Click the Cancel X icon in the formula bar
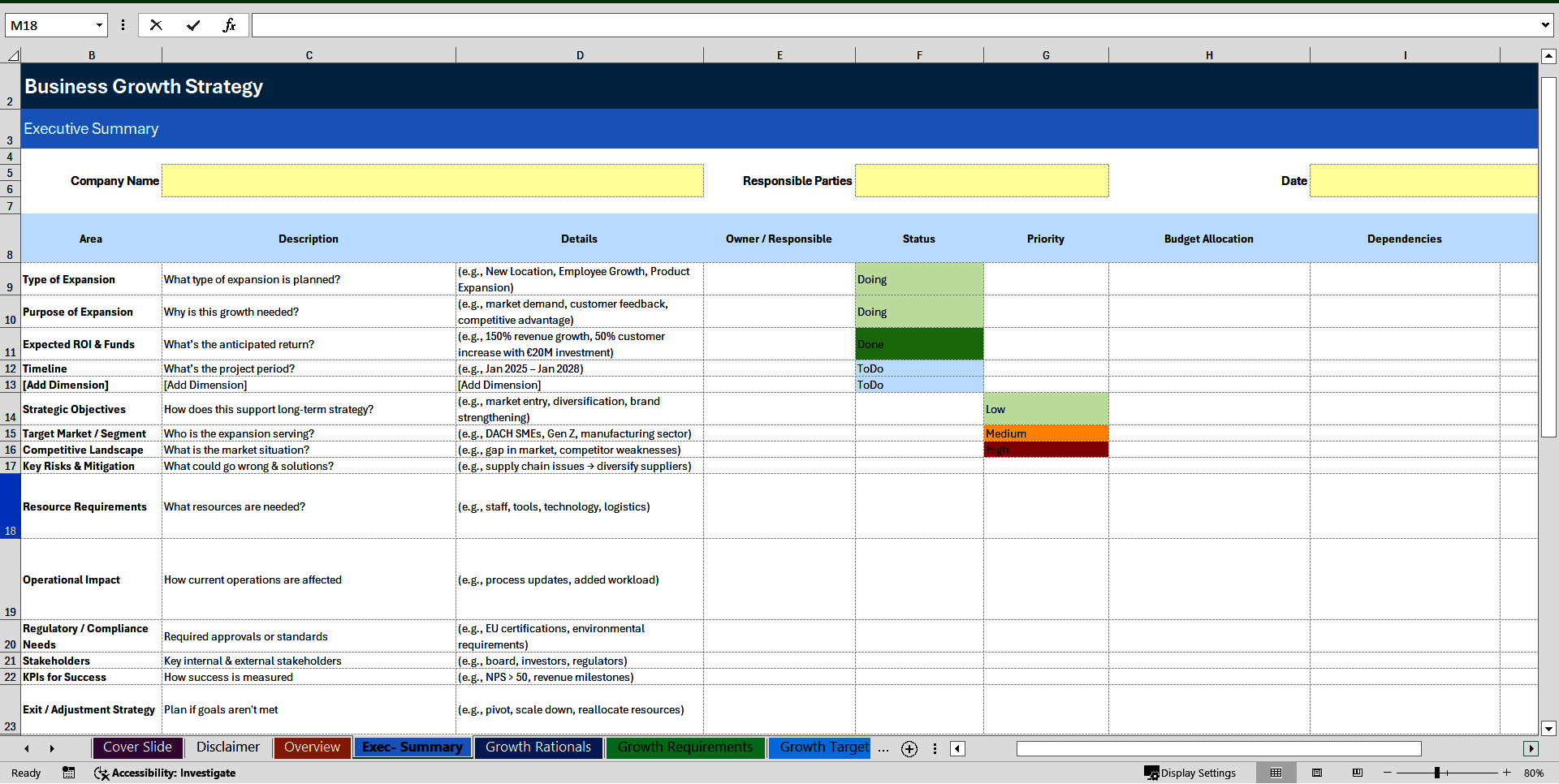This screenshot has width=1559, height=784. tap(156, 25)
